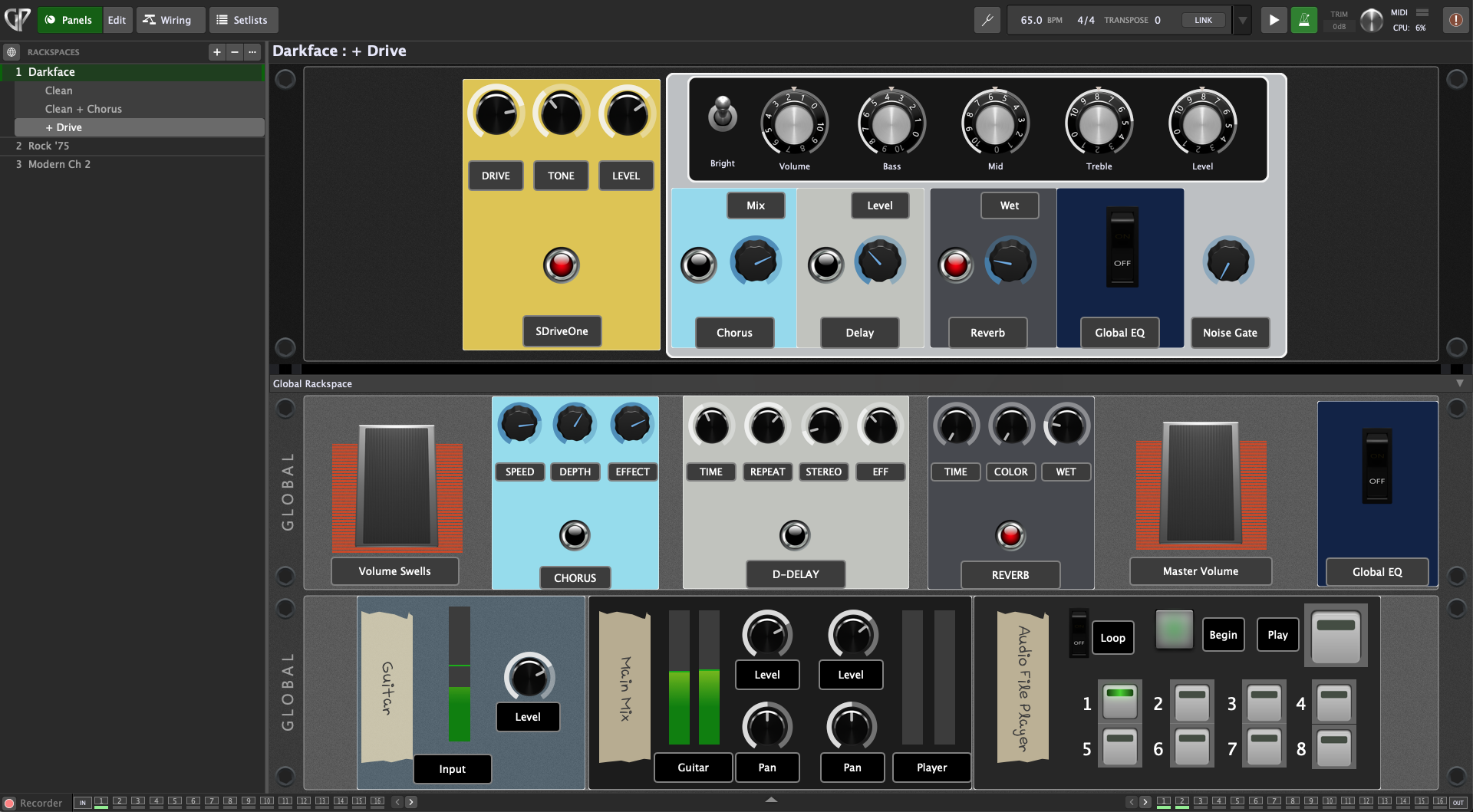This screenshot has width=1473, height=812.
Task: Select audio file slot 1
Action: tap(1120, 702)
